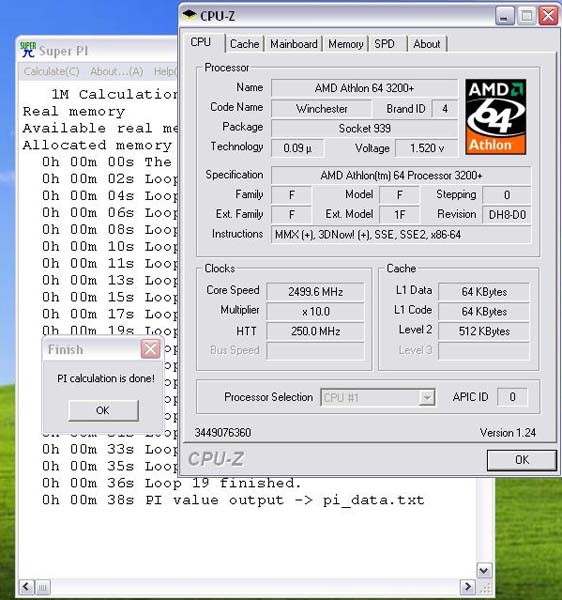Click the Package value 'Socket 939'
Viewport: 562px width, 600px height.
(x=364, y=129)
